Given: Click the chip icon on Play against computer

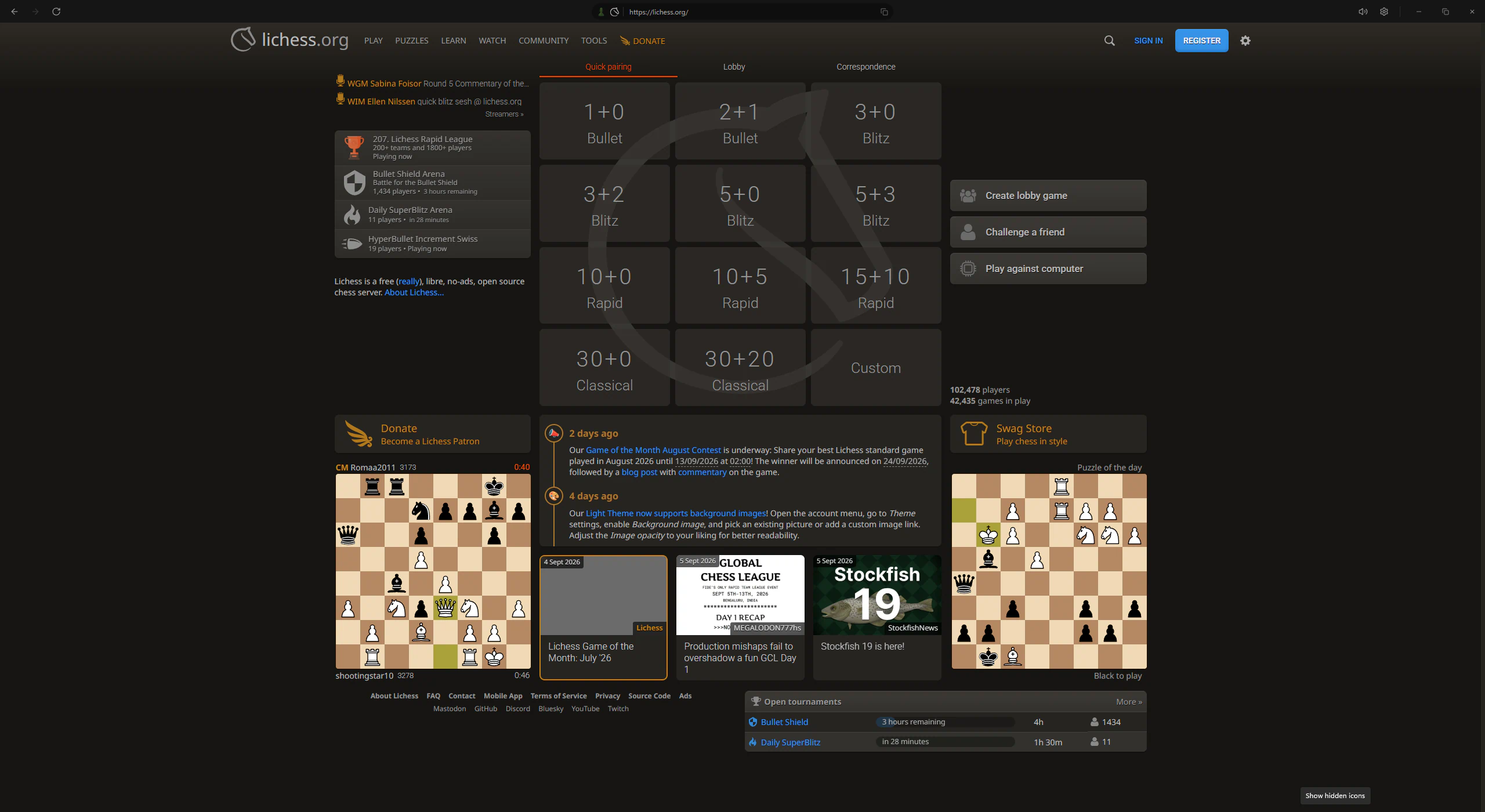Looking at the screenshot, I should [x=968, y=269].
